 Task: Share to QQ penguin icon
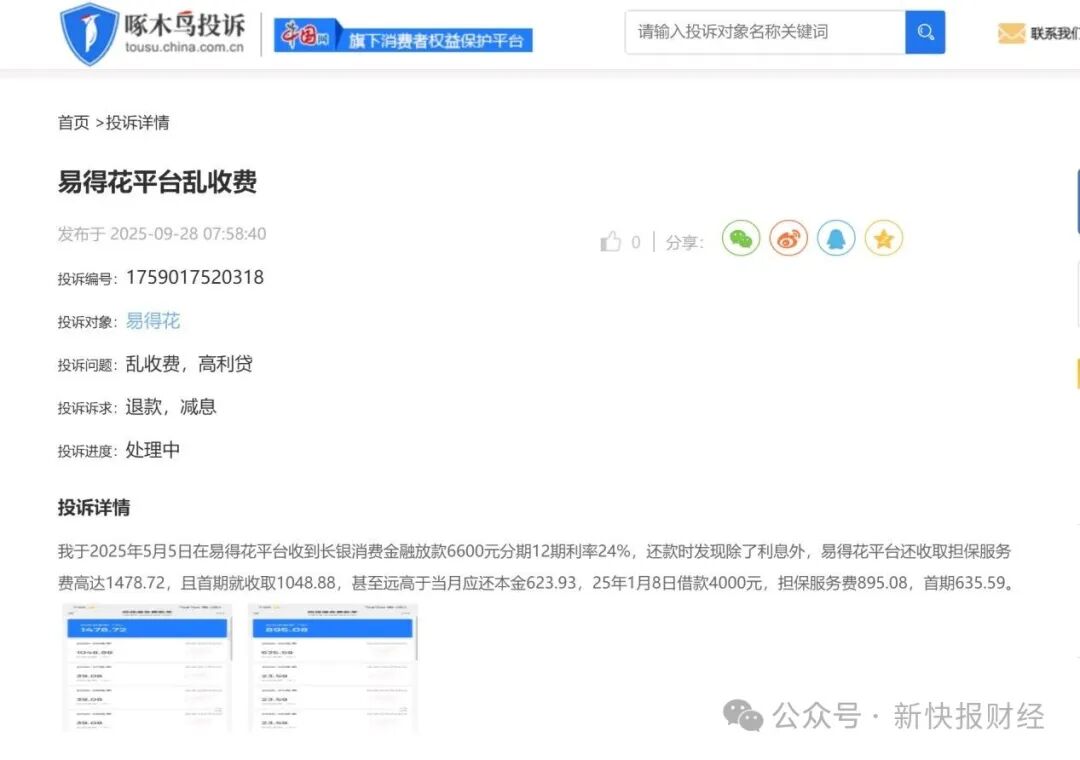[835, 238]
